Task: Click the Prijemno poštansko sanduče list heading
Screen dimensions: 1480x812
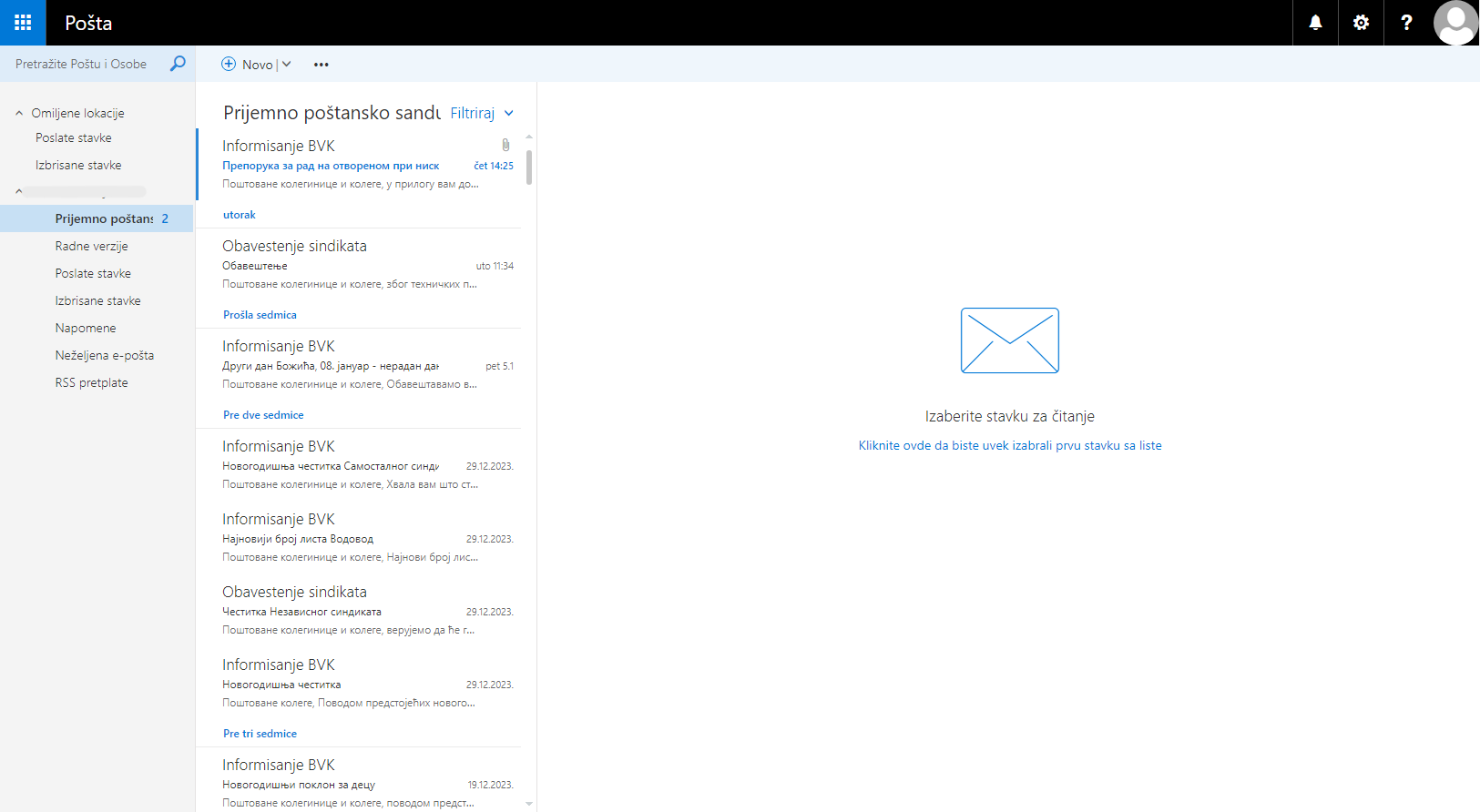Action: point(332,113)
